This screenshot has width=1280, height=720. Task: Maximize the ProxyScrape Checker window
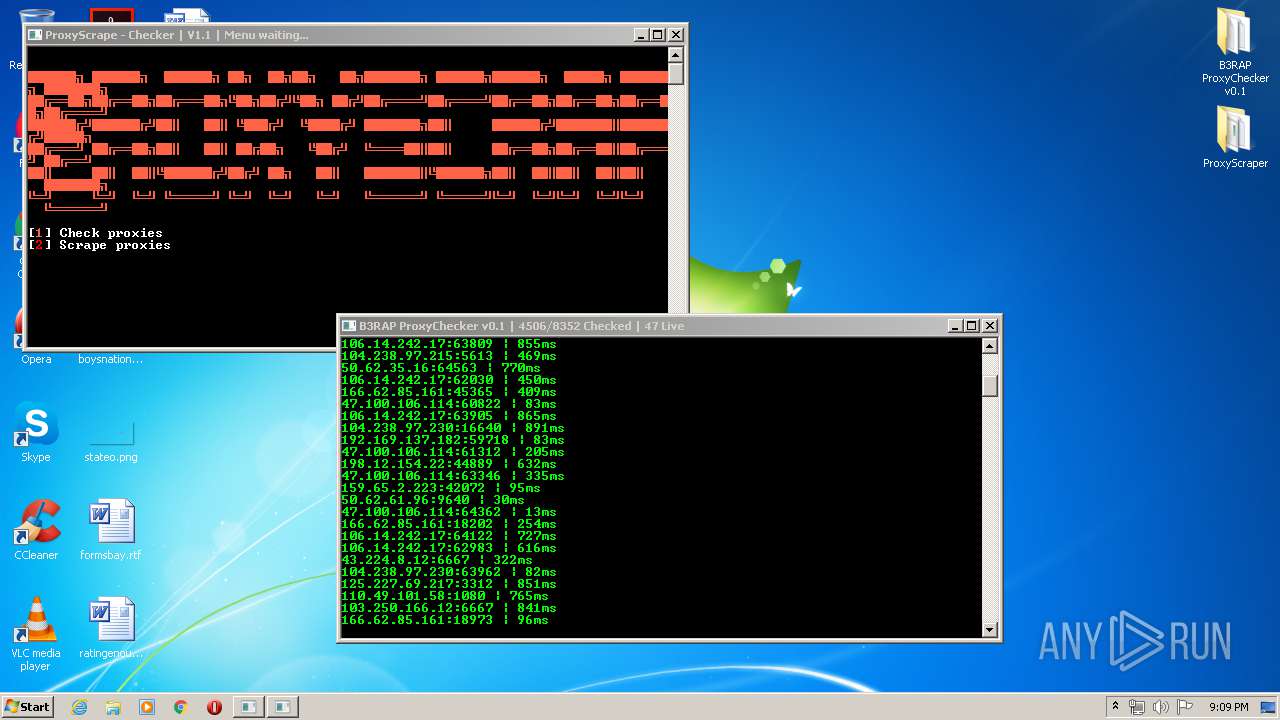(x=658, y=35)
